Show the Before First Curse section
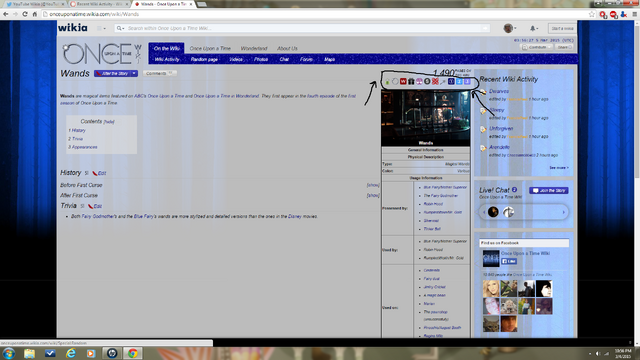Image resolution: width=640 pixels, height=360 pixels. [x=373, y=185]
